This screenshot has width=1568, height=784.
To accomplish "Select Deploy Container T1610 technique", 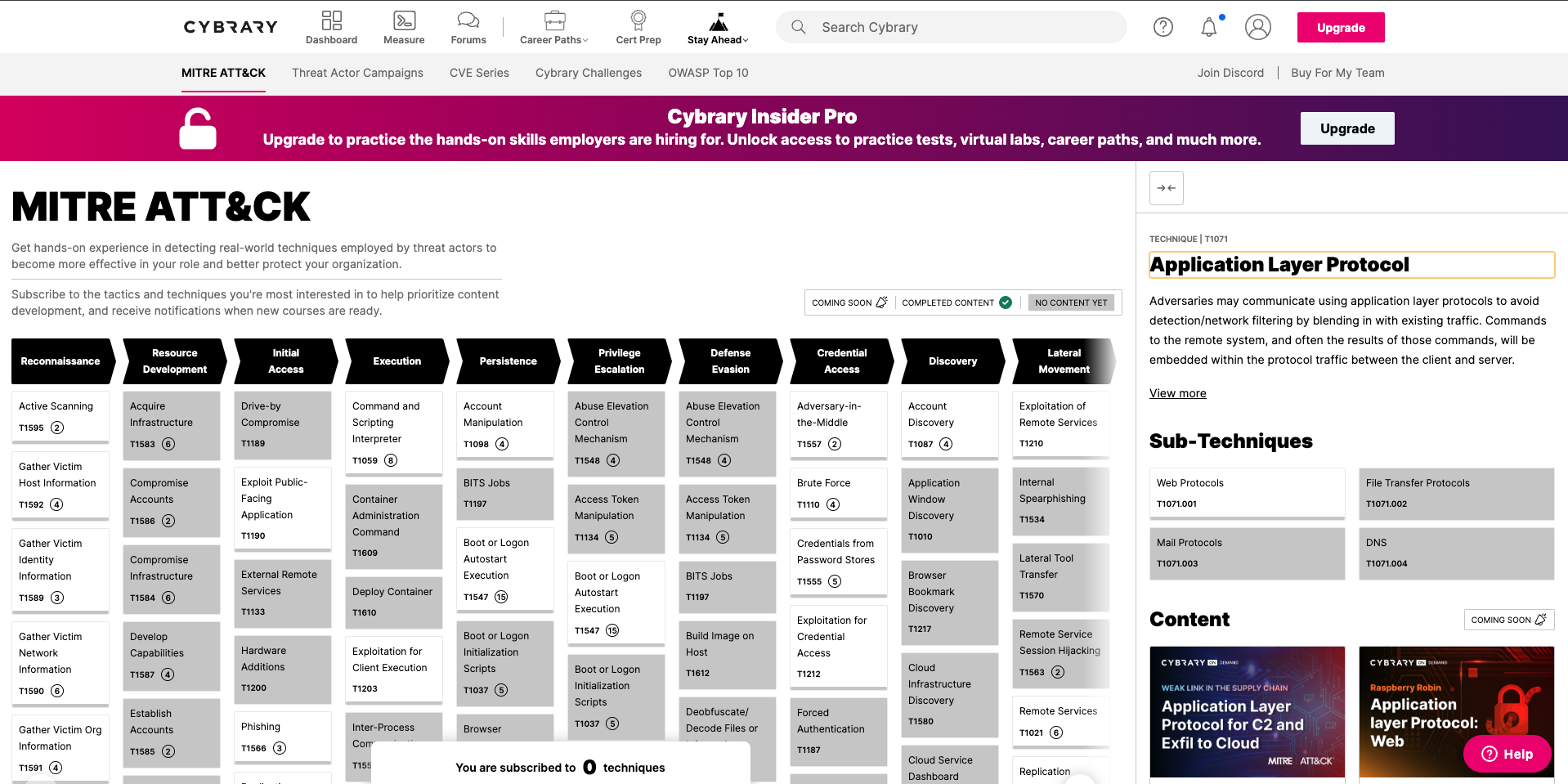I will tap(393, 602).
